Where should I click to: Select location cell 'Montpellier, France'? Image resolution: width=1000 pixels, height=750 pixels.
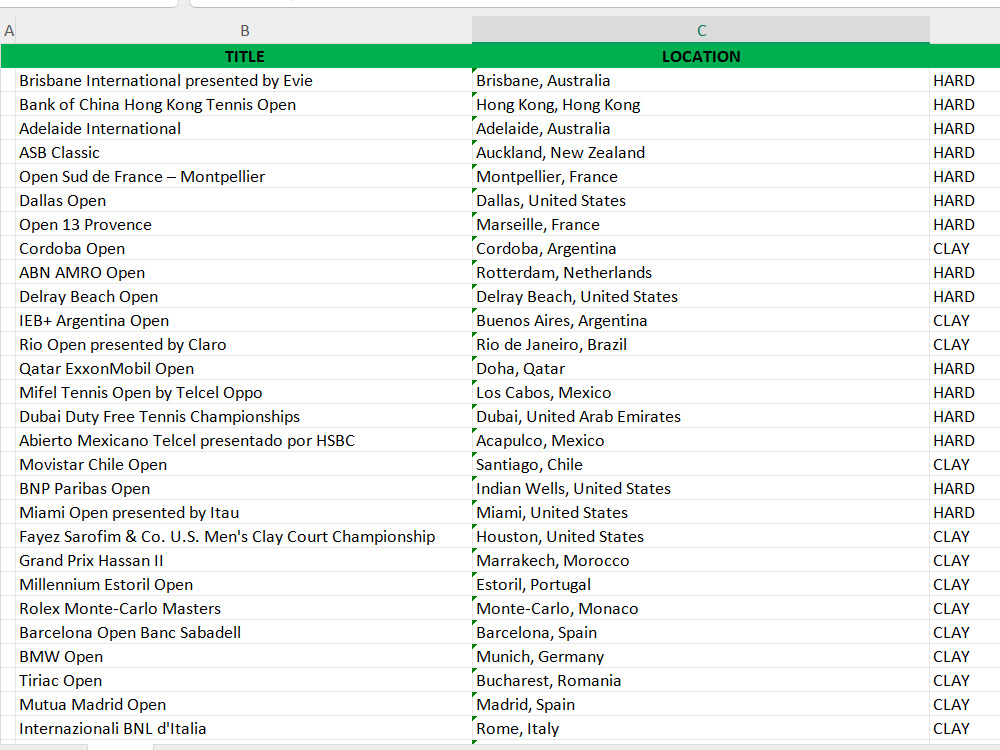point(701,177)
